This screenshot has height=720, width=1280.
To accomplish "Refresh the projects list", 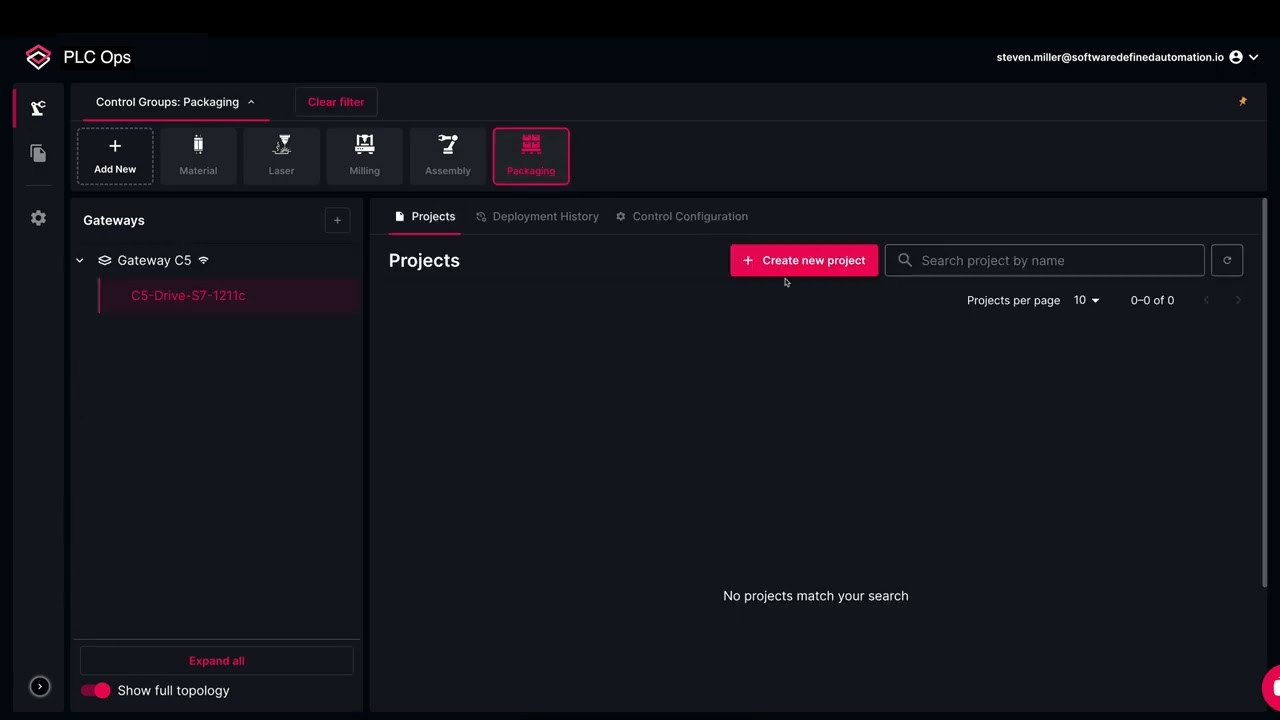I will tap(1227, 260).
